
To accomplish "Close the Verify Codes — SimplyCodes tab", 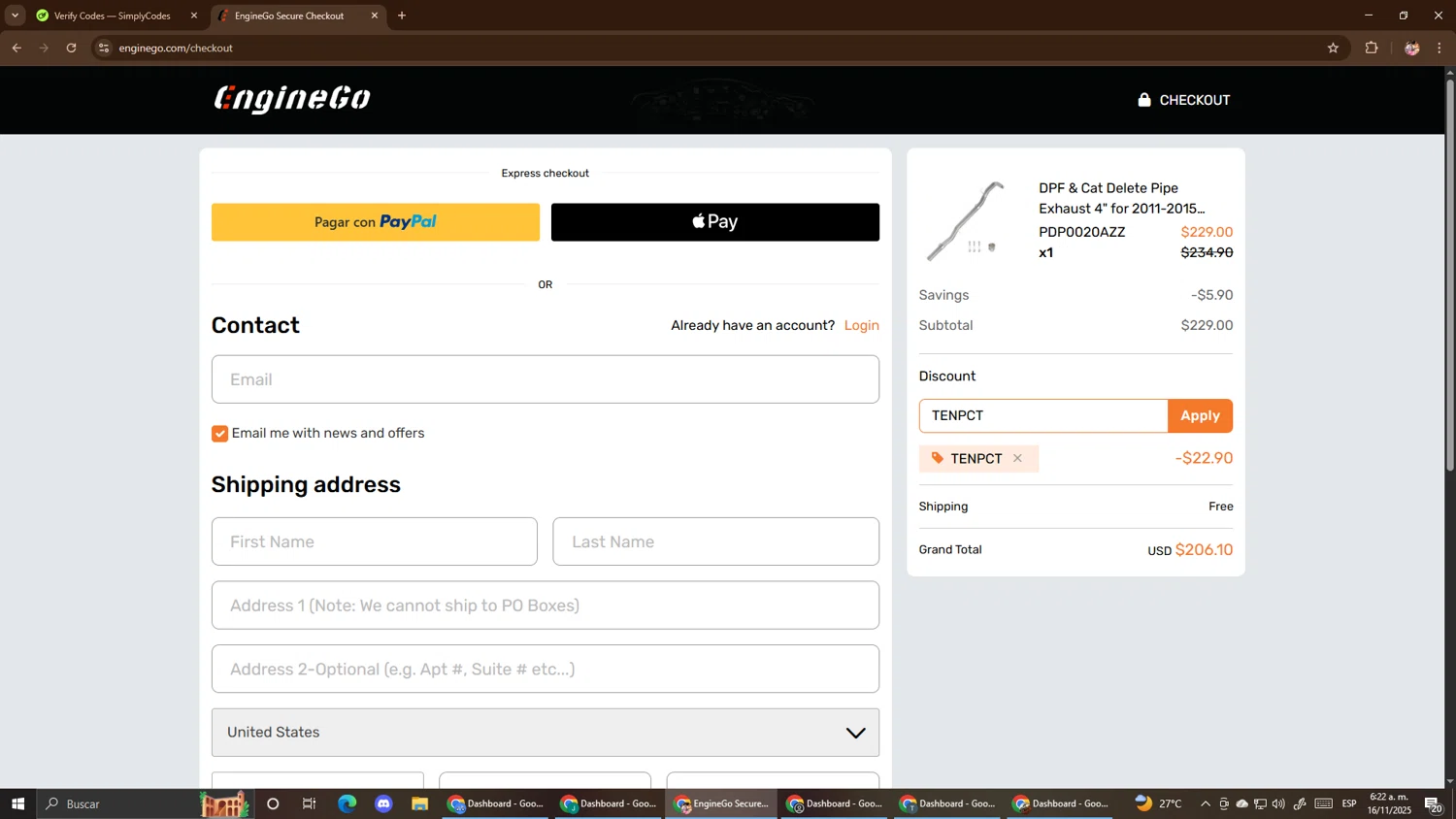I will 194,16.
